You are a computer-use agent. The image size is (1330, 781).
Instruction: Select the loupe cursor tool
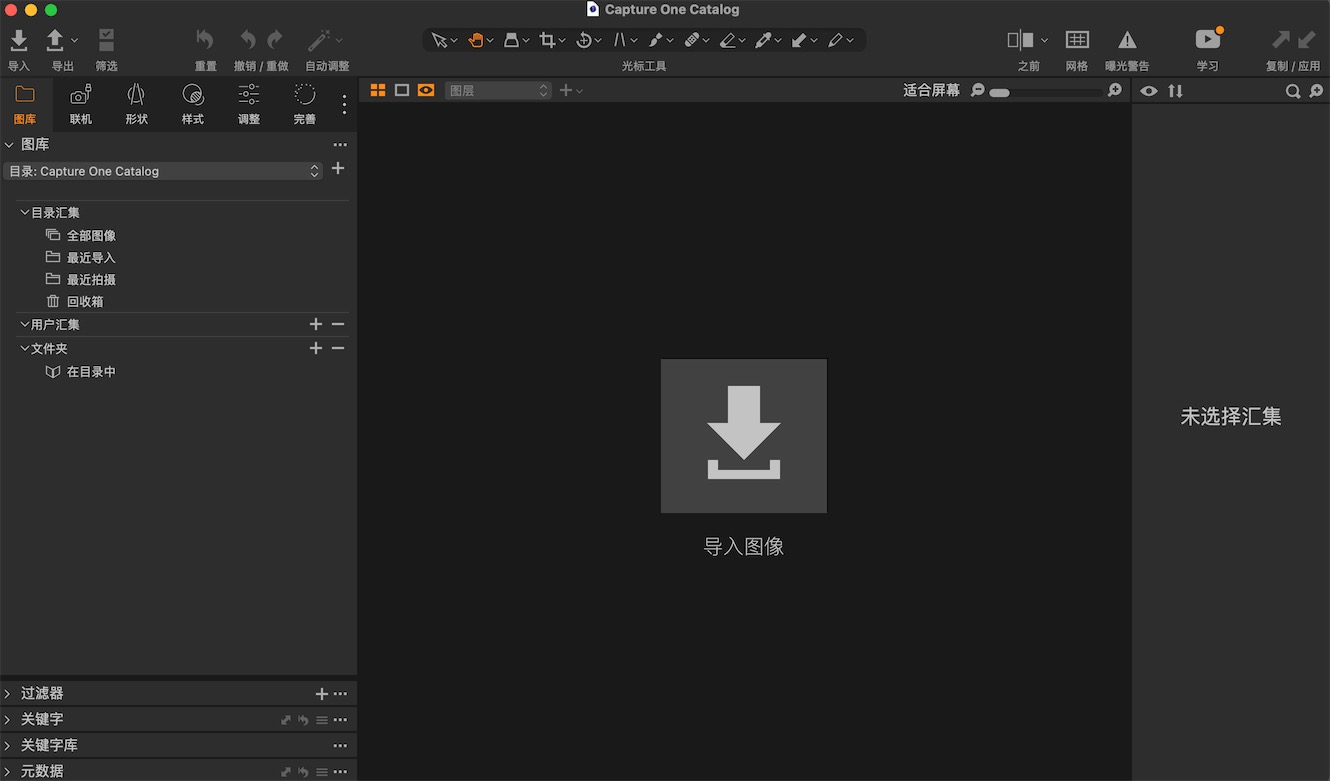pos(511,40)
